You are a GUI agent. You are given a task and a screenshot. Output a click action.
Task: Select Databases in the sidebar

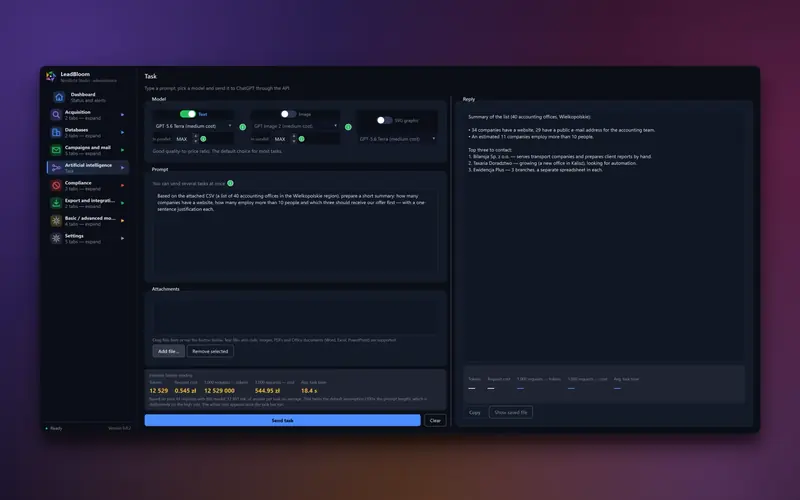click(88, 133)
